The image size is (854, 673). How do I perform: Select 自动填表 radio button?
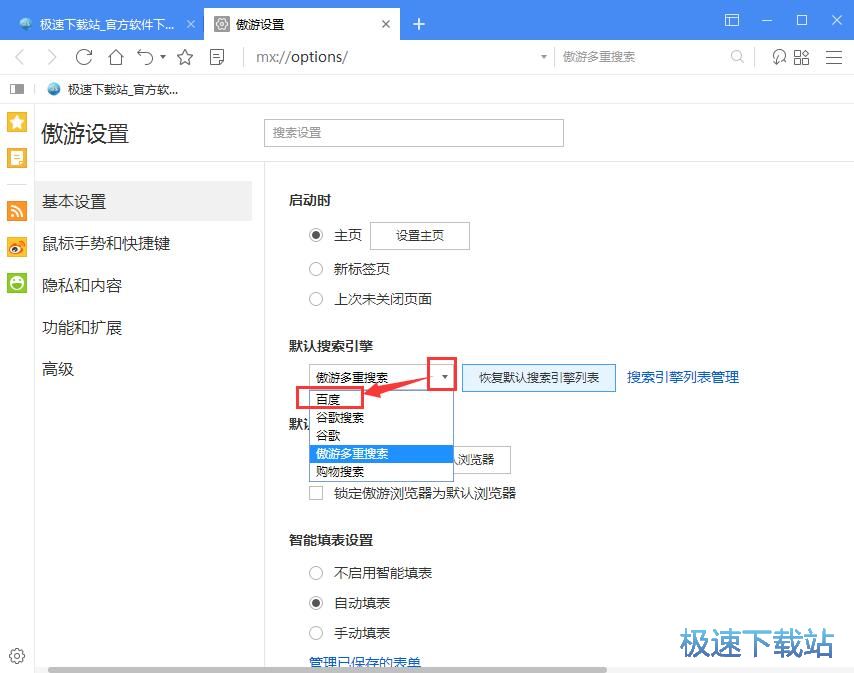[x=316, y=603]
